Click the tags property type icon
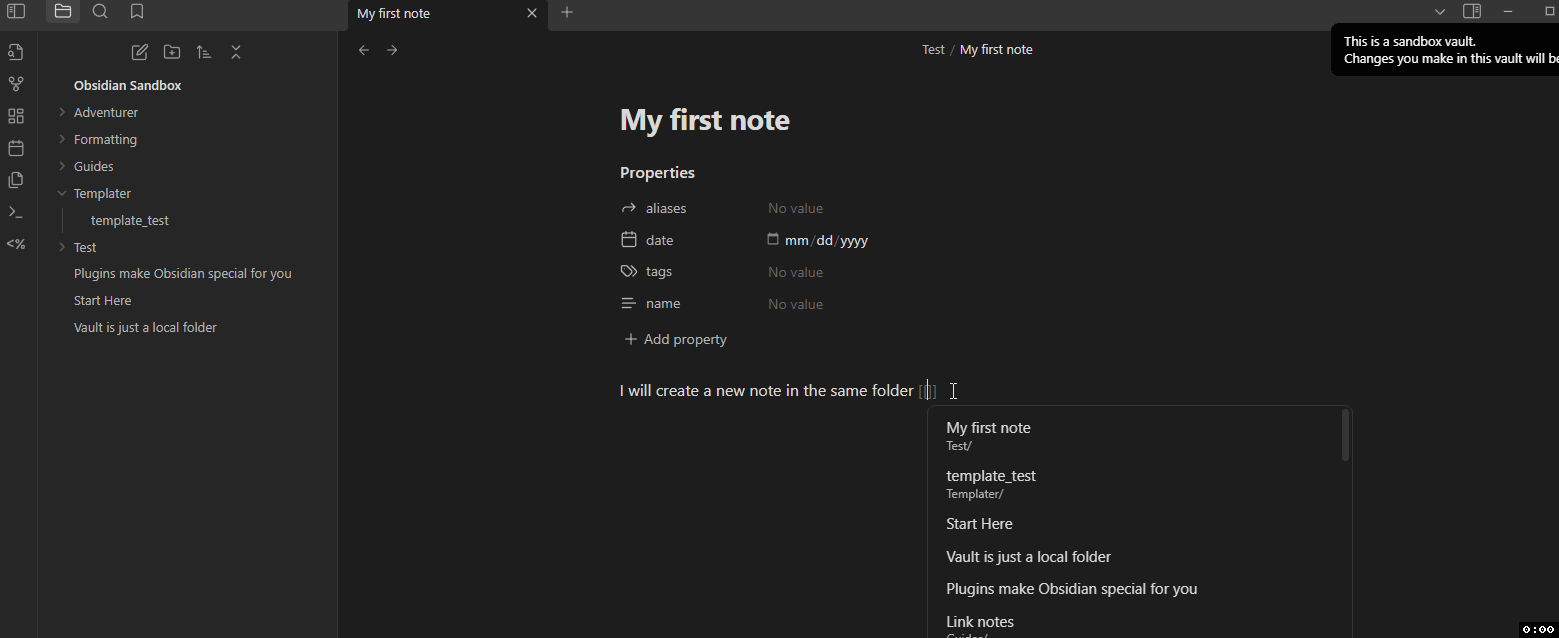 pos(629,271)
